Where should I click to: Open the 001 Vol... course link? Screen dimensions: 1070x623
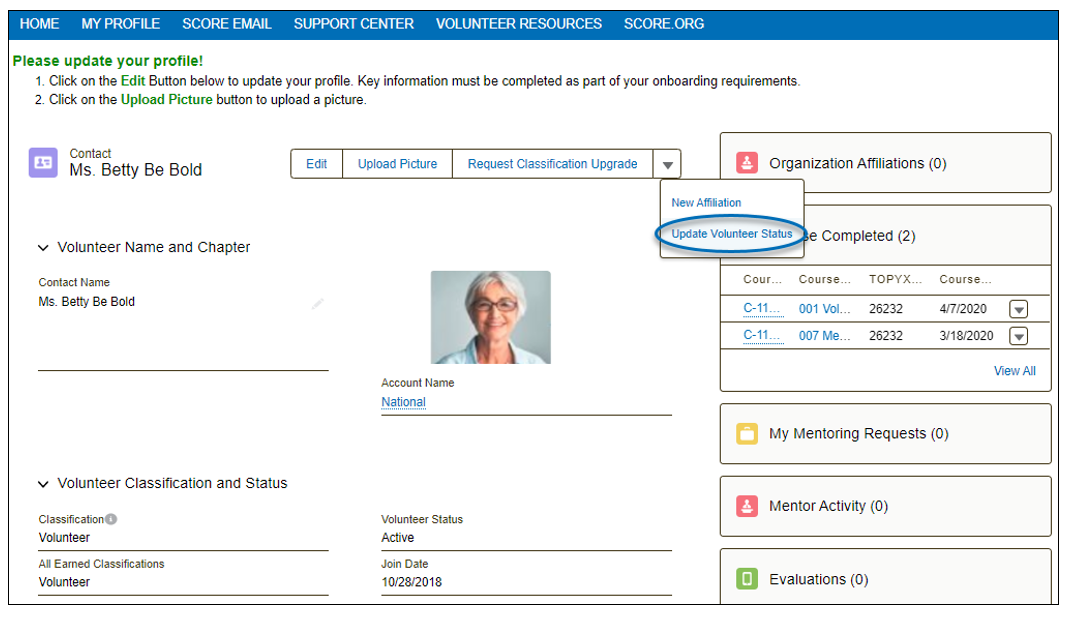824,309
